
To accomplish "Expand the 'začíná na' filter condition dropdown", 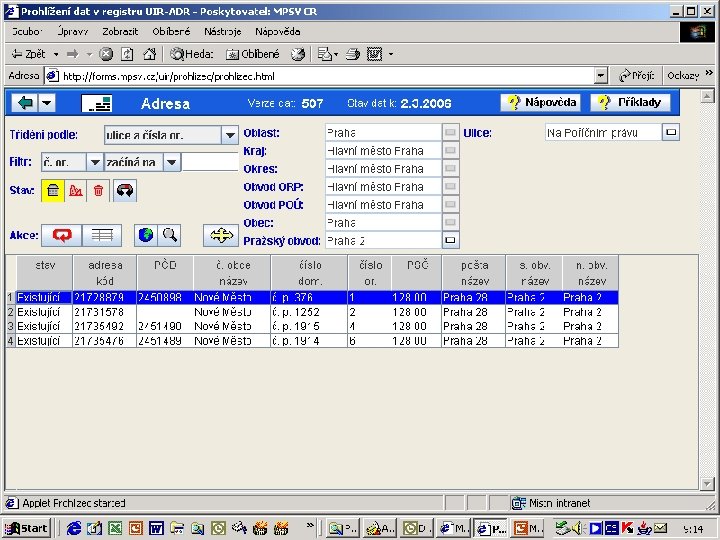I will (x=171, y=162).
